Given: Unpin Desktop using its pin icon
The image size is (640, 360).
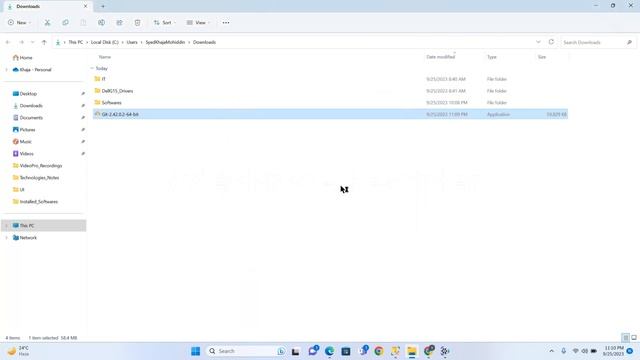Looking at the screenshot, I should point(83,94).
